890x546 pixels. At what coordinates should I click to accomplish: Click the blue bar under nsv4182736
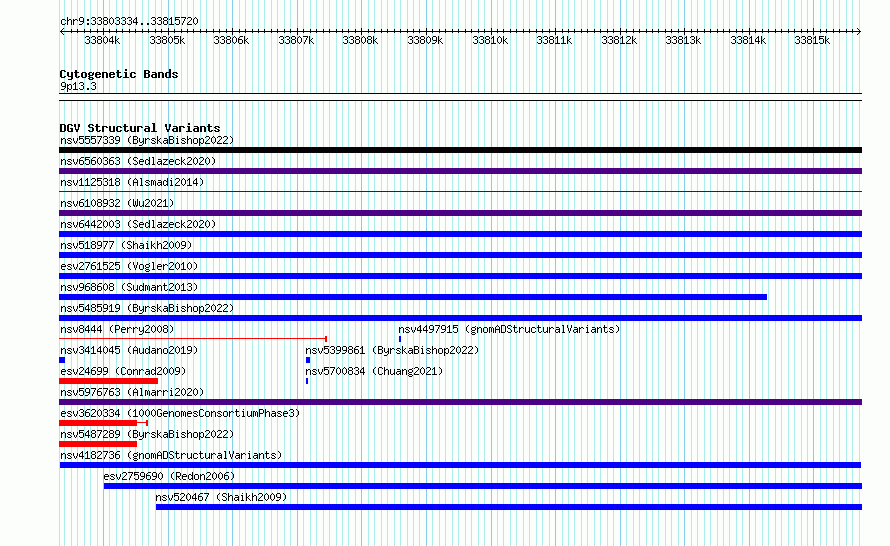(x=460, y=465)
